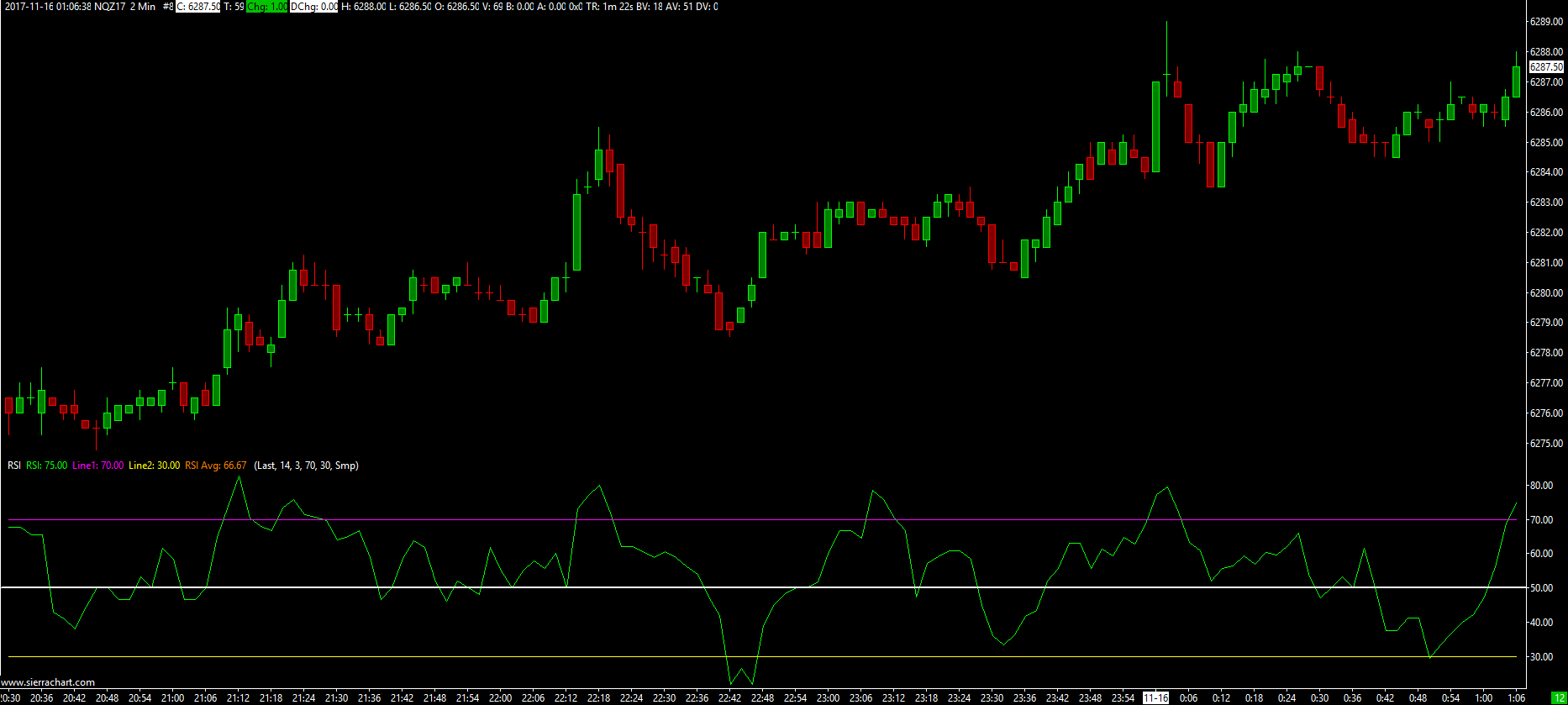Click the 6289.00 price scale label
The width and height of the screenshot is (1568, 705).
[x=1546, y=22]
